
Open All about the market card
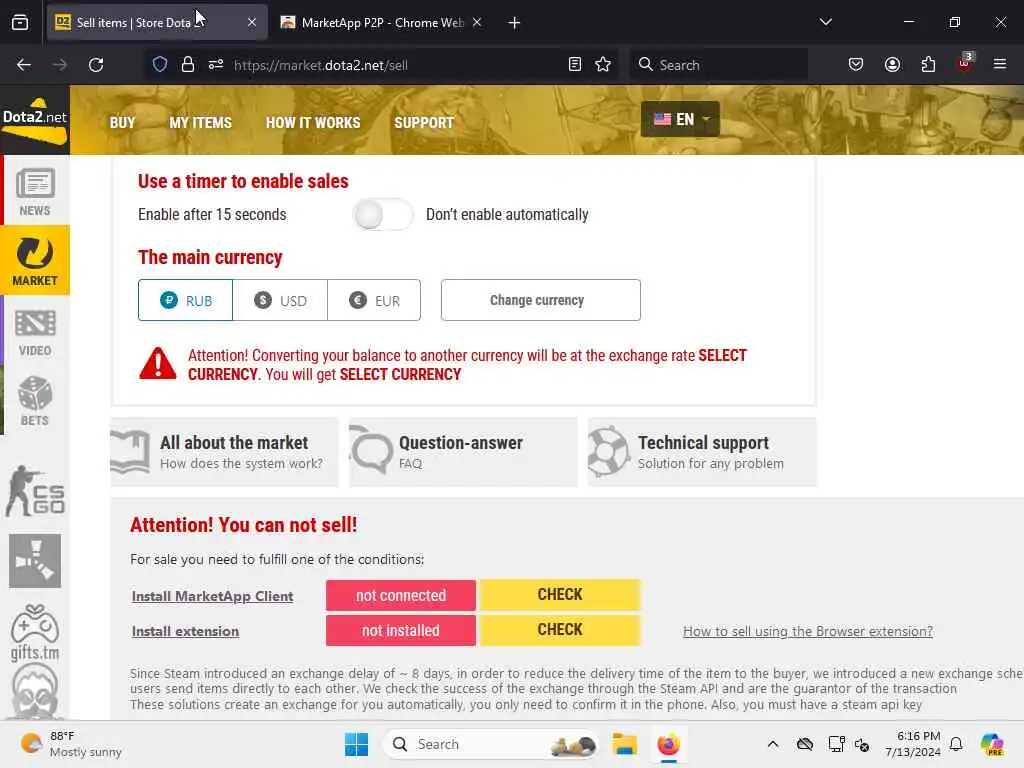225,452
